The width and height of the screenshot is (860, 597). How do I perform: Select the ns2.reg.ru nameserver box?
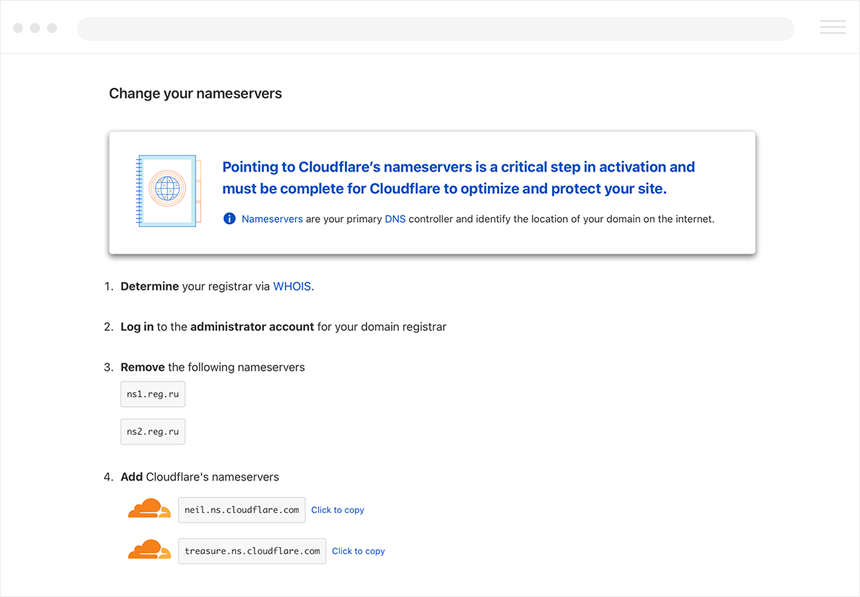tap(153, 432)
